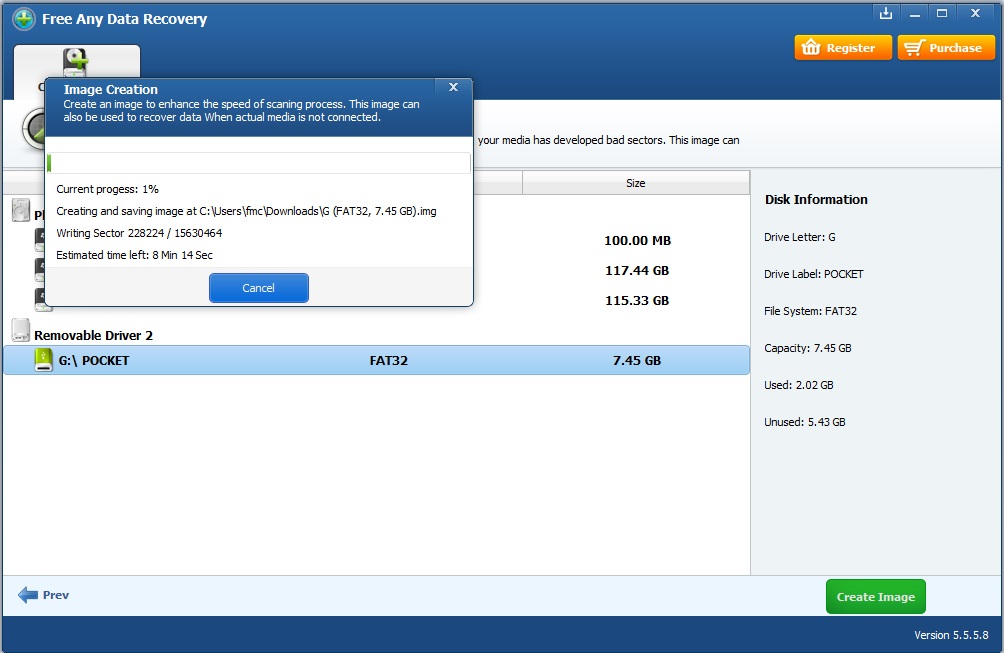This screenshot has width=1004, height=653.
Task: Click the disk icon next to Removable Driver 2
Action: (21, 329)
